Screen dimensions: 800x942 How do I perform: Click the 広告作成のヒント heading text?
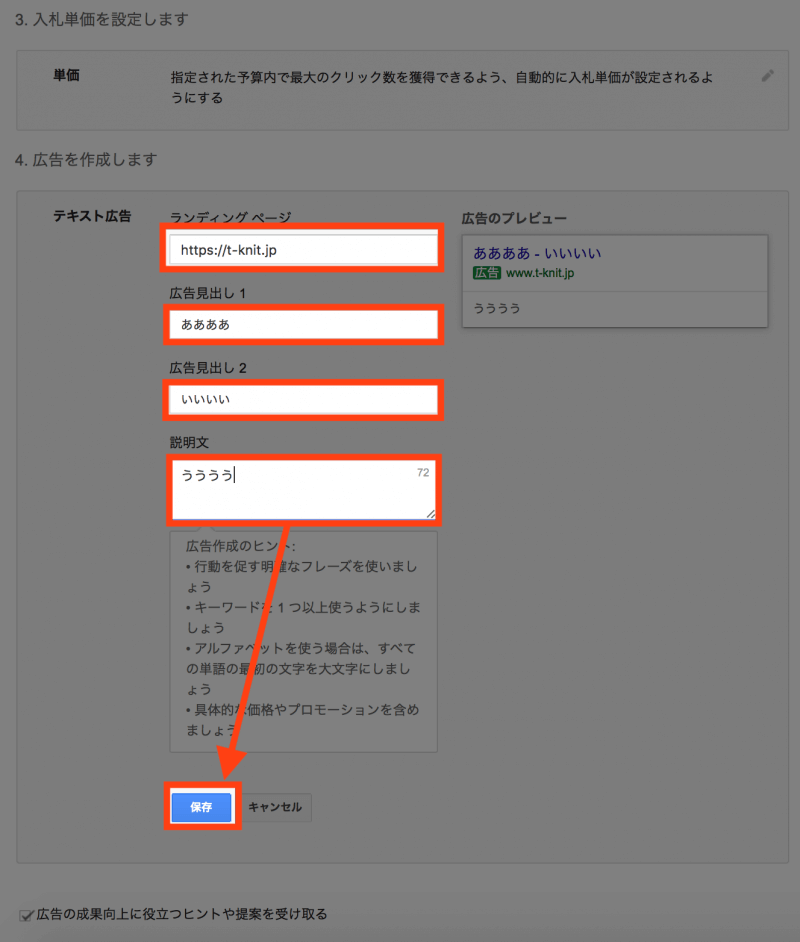click(240, 545)
